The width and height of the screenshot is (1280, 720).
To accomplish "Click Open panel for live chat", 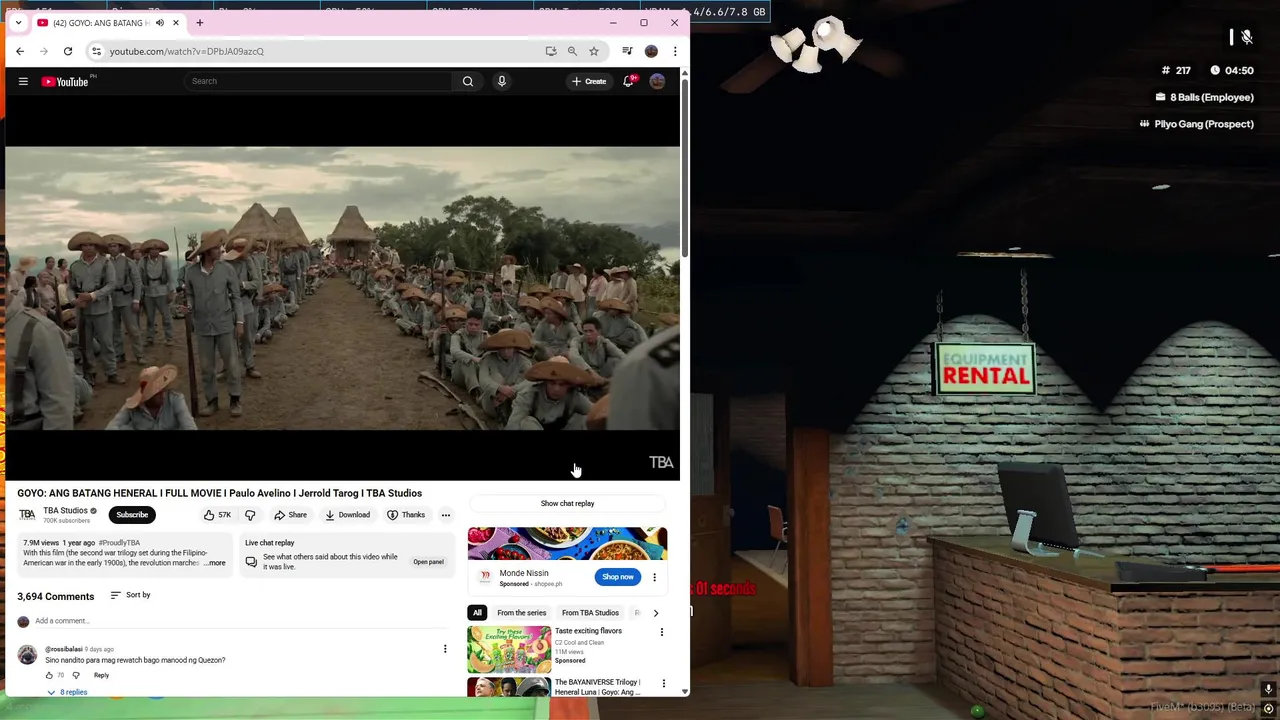I will [428, 562].
